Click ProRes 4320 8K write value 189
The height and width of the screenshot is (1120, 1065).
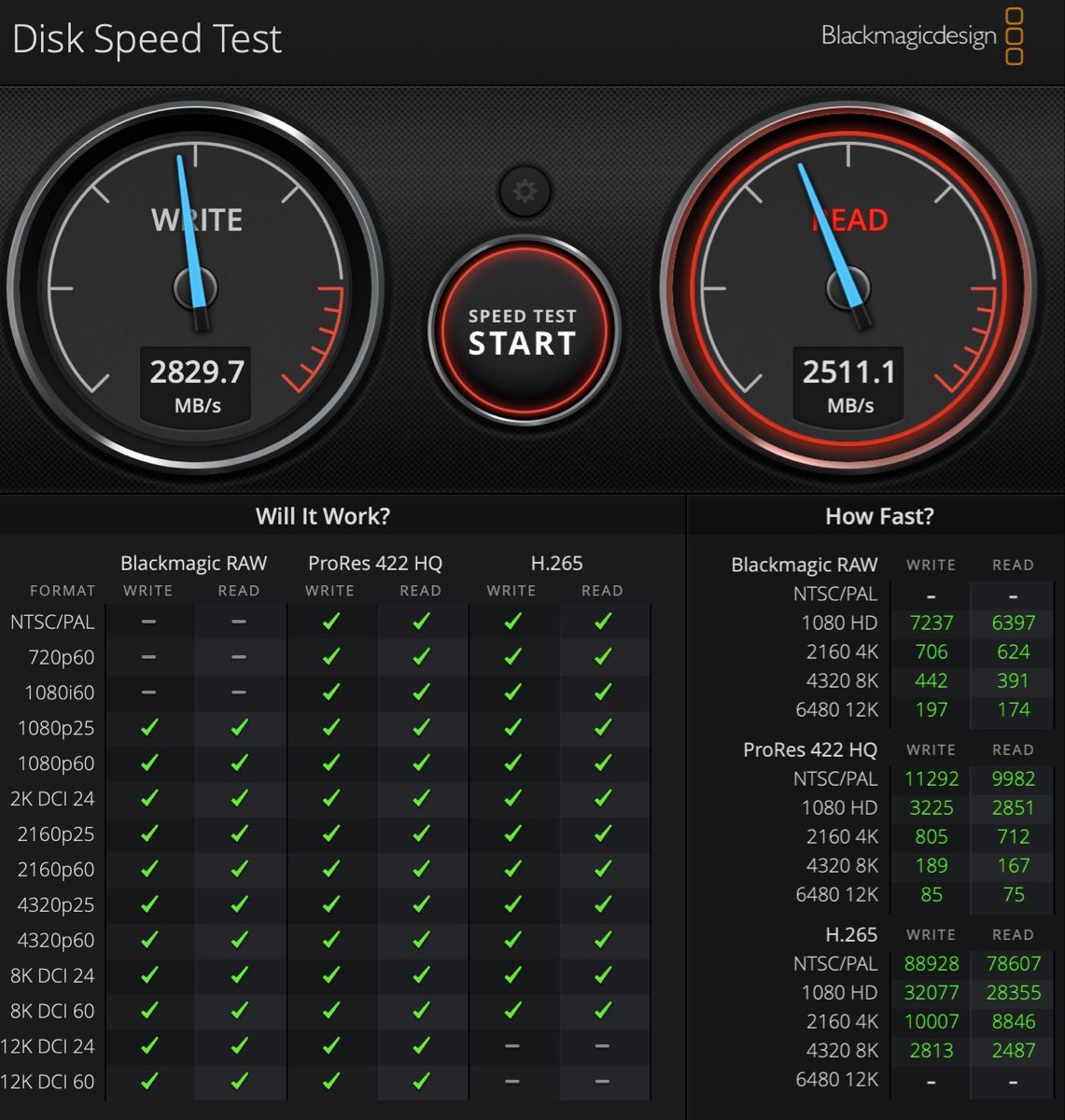pos(931,865)
